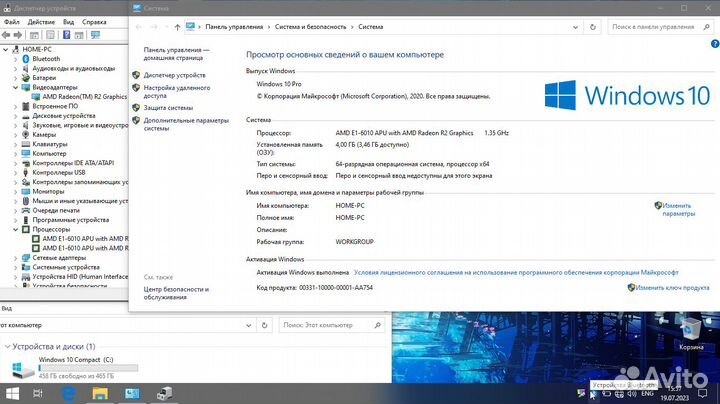Expand the Аудиовходы и аудиовыходы category

pyautogui.click(x=16, y=68)
